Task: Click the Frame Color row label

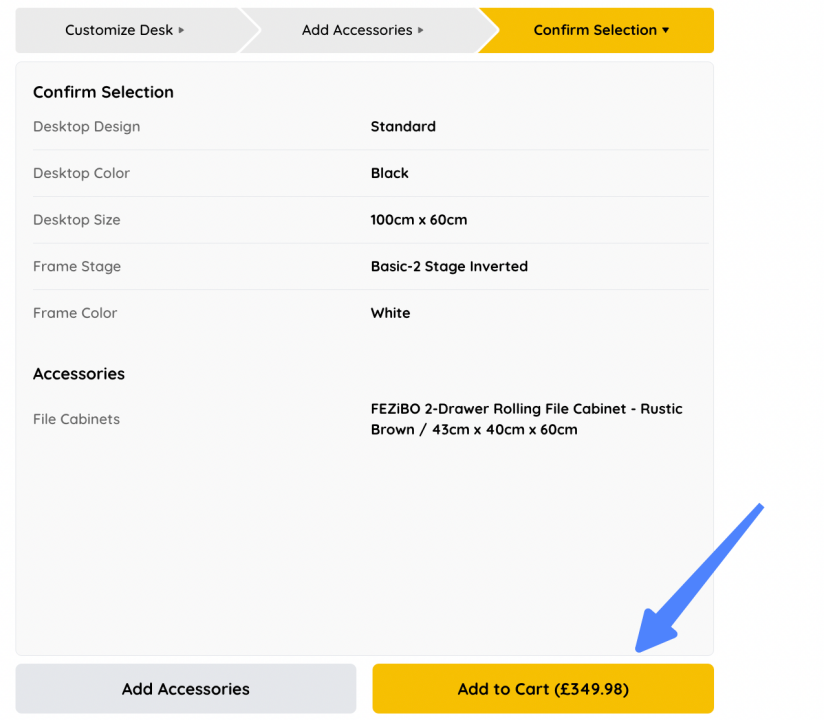Action: tap(75, 313)
